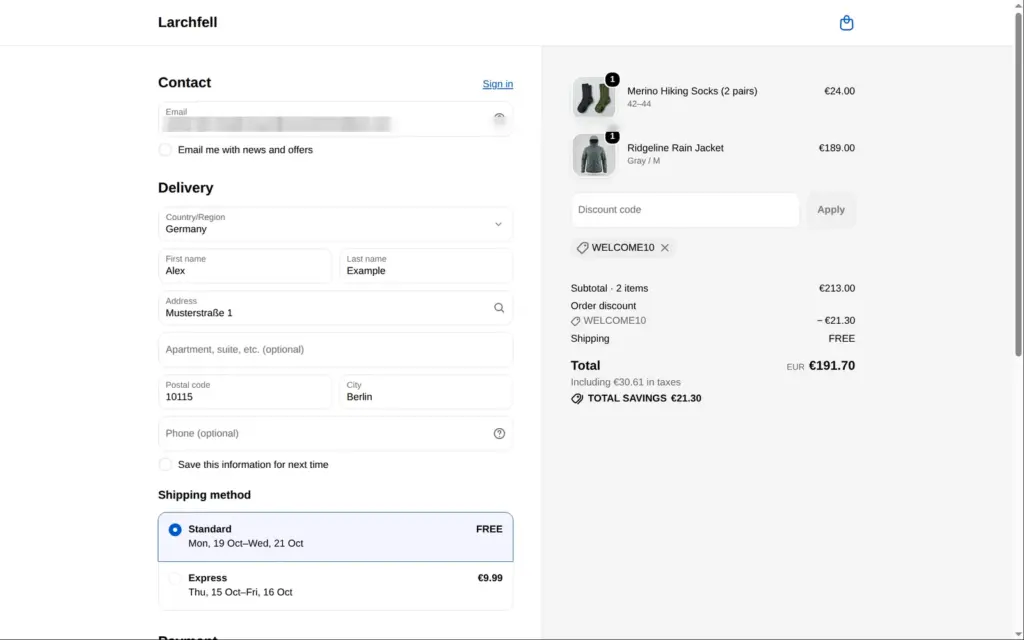The width and height of the screenshot is (1024, 640).
Task: Click the Total Savings tag icon
Action: pyautogui.click(x=577, y=398)
